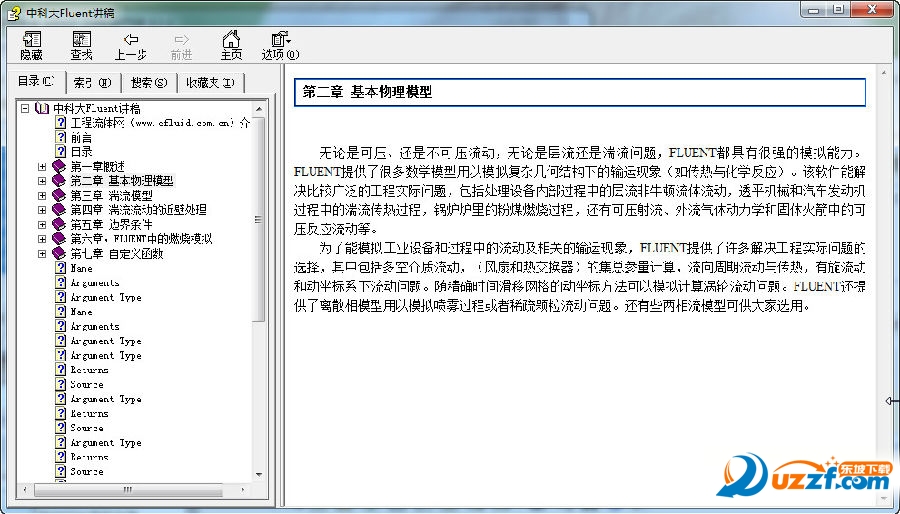Switch to the 索引 (Index) tab
The width and height of the screenshot is (900, 514).
(x=93, y=83)
